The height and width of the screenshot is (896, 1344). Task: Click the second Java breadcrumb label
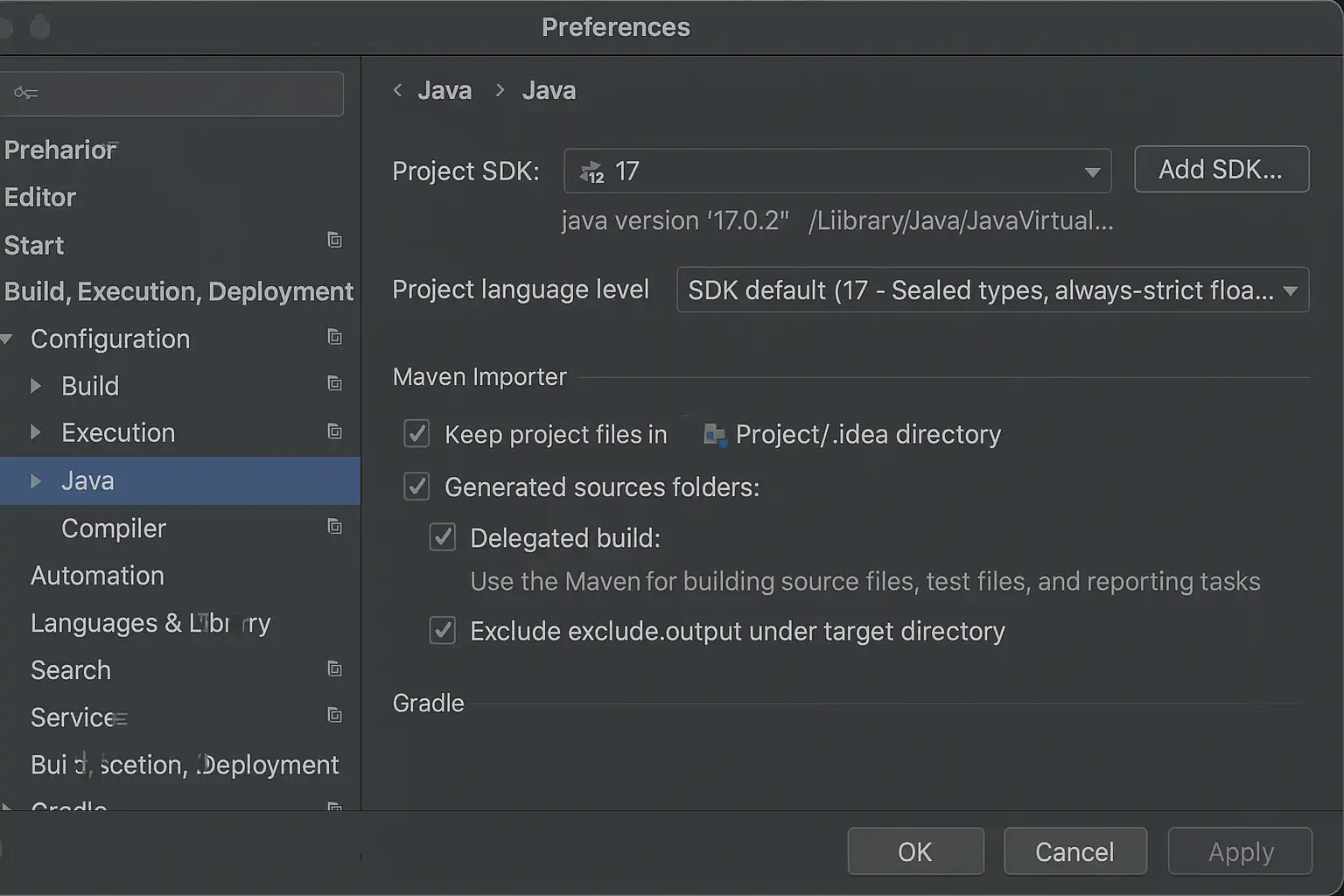(549, 90)
